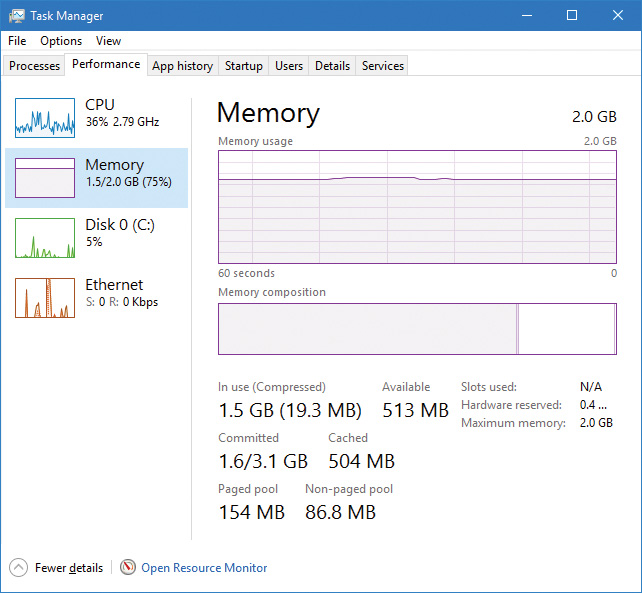Select the CPU usage graph thumbnail
Image resolution: width=642 pixels, height=593 pixels.
coord(45,118)
